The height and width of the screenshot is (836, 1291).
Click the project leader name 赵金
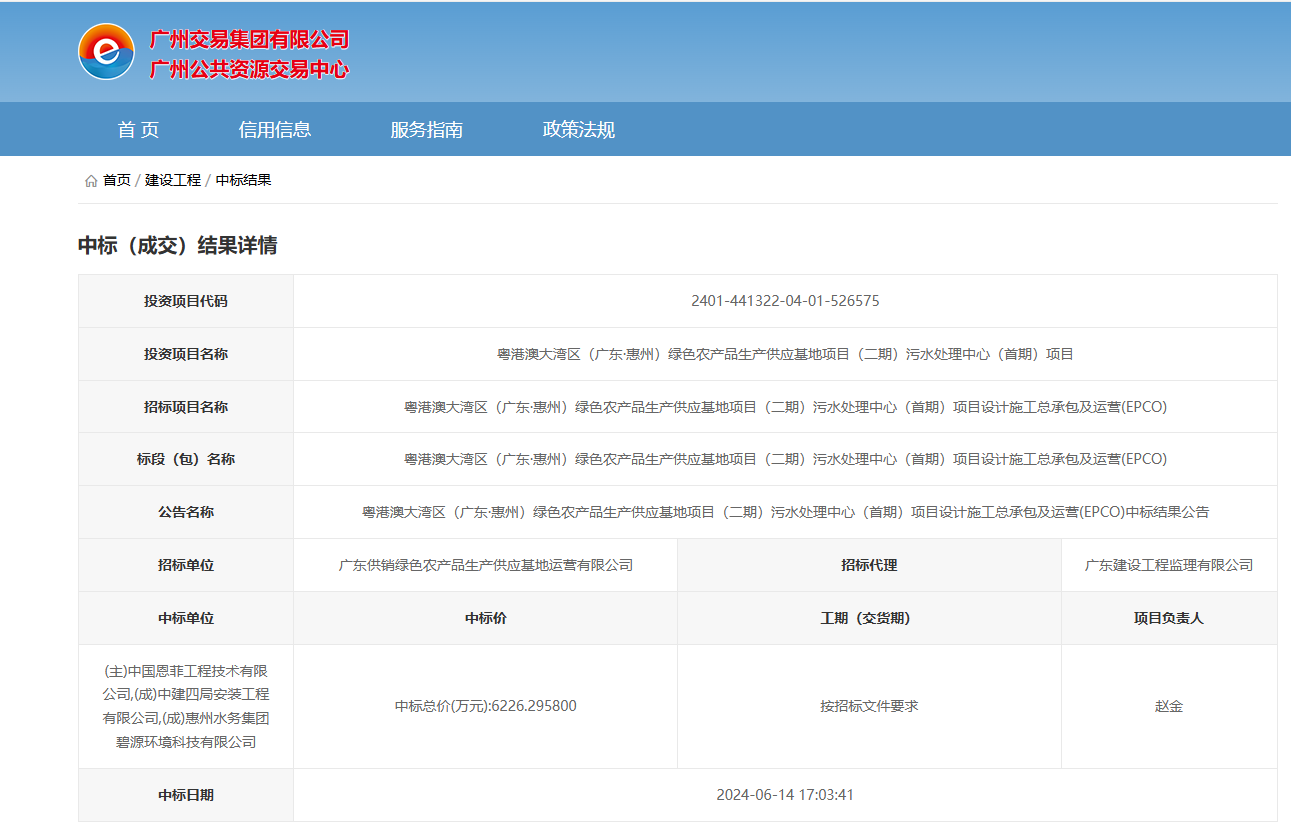tap(1169, 706)
